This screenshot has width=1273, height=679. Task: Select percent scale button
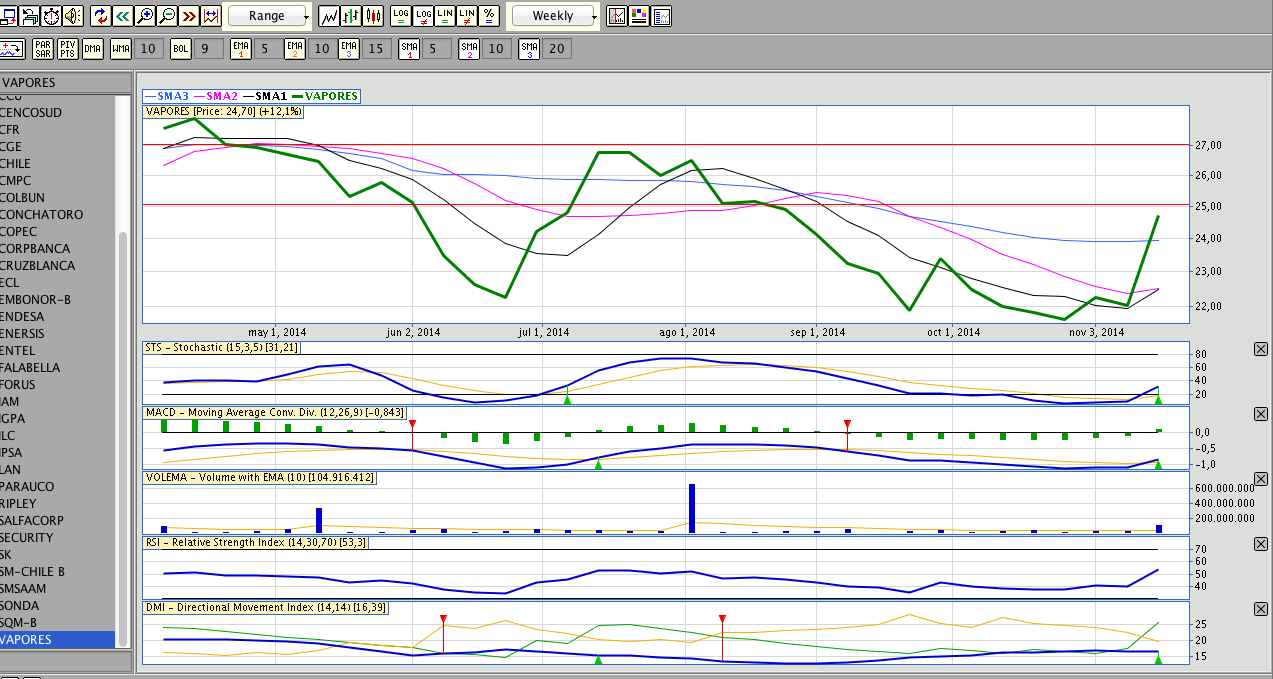coord(489,16)
